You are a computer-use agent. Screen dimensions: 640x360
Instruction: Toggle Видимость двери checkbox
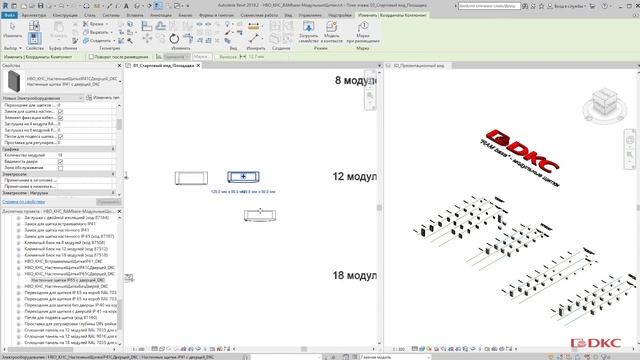pos(60,162)
